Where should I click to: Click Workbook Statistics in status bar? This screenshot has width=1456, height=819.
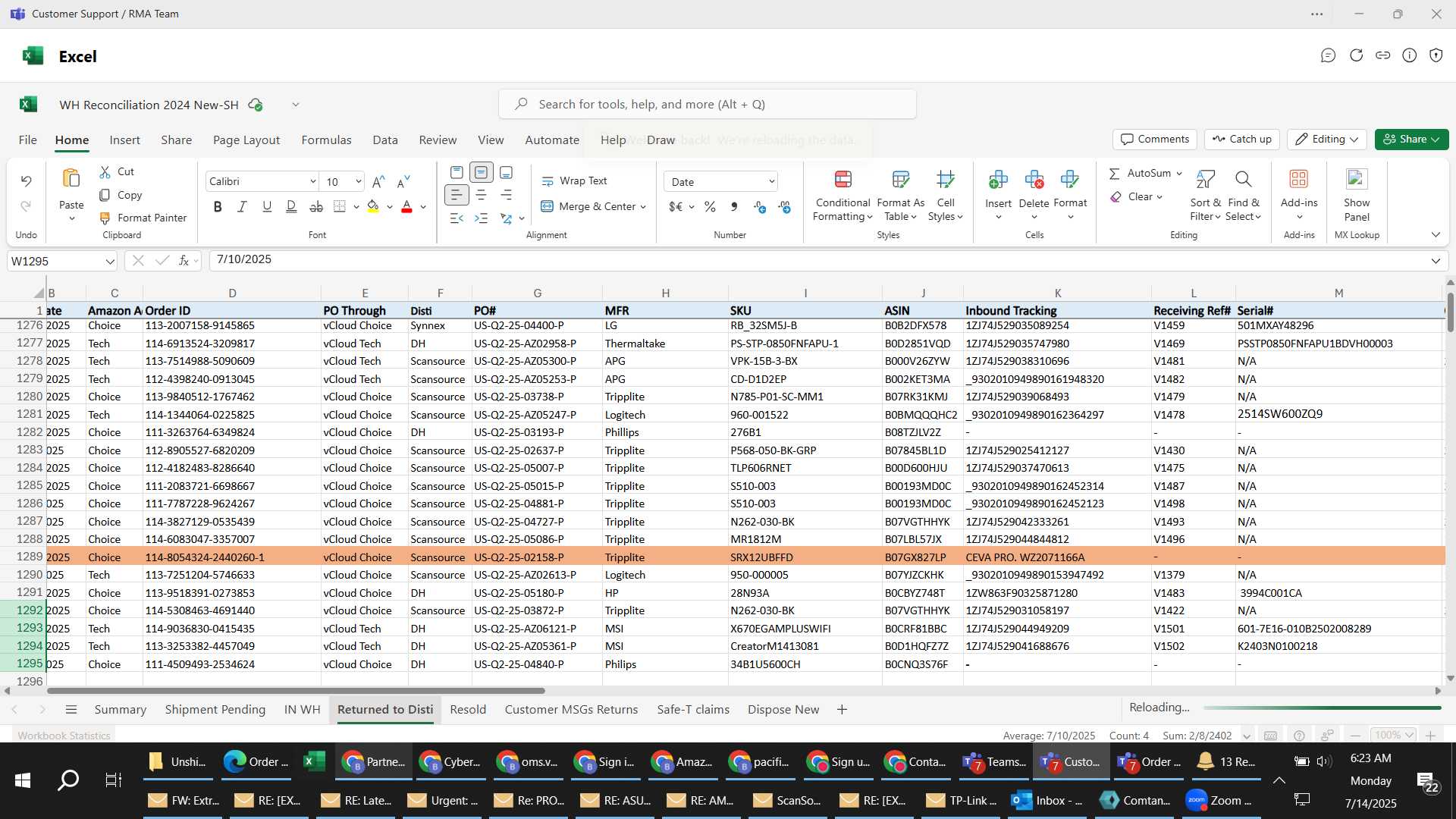click(x=64, y=736)
